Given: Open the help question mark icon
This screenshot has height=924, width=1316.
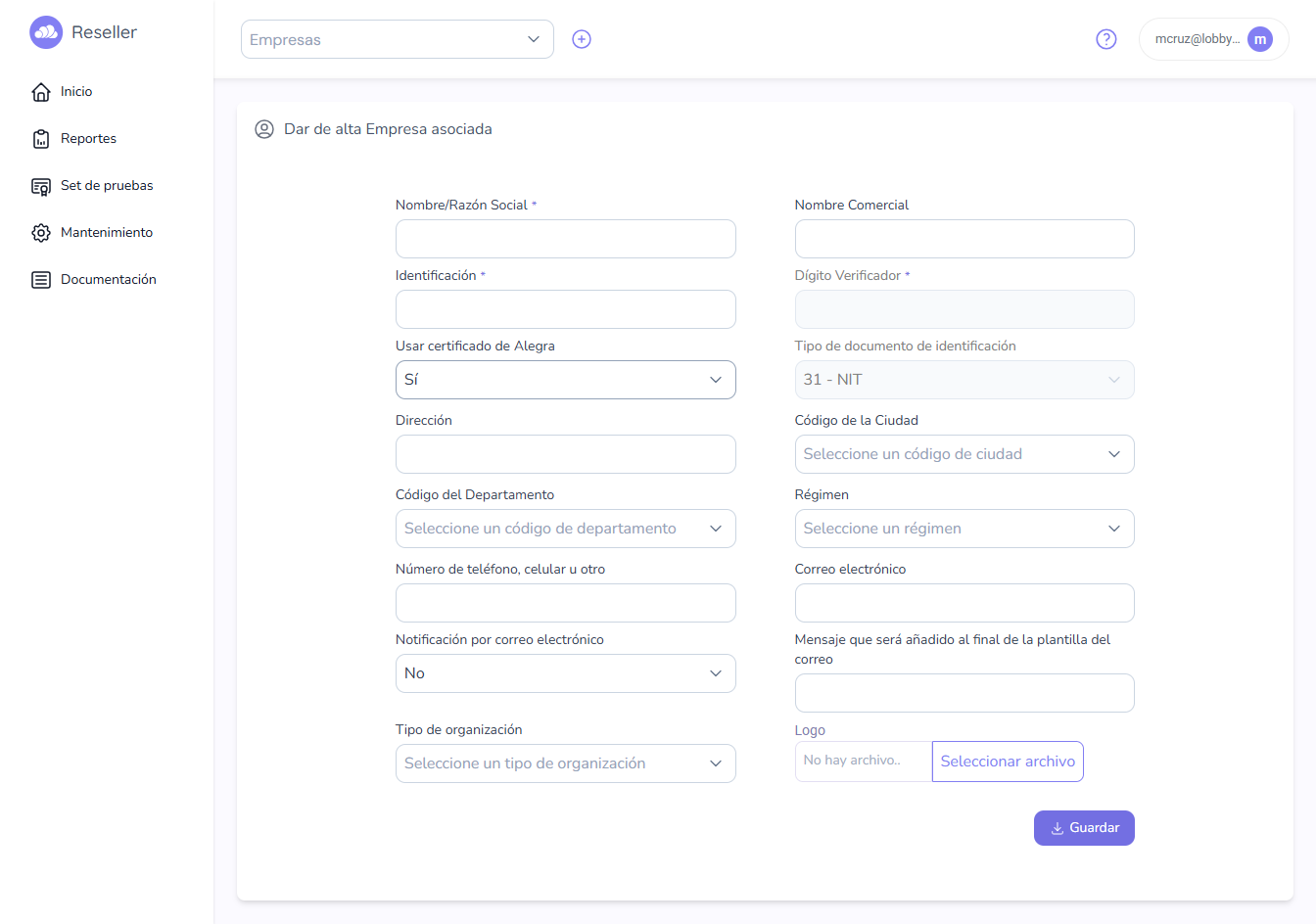Looking at the screenshot, I should pos(1106,39).
